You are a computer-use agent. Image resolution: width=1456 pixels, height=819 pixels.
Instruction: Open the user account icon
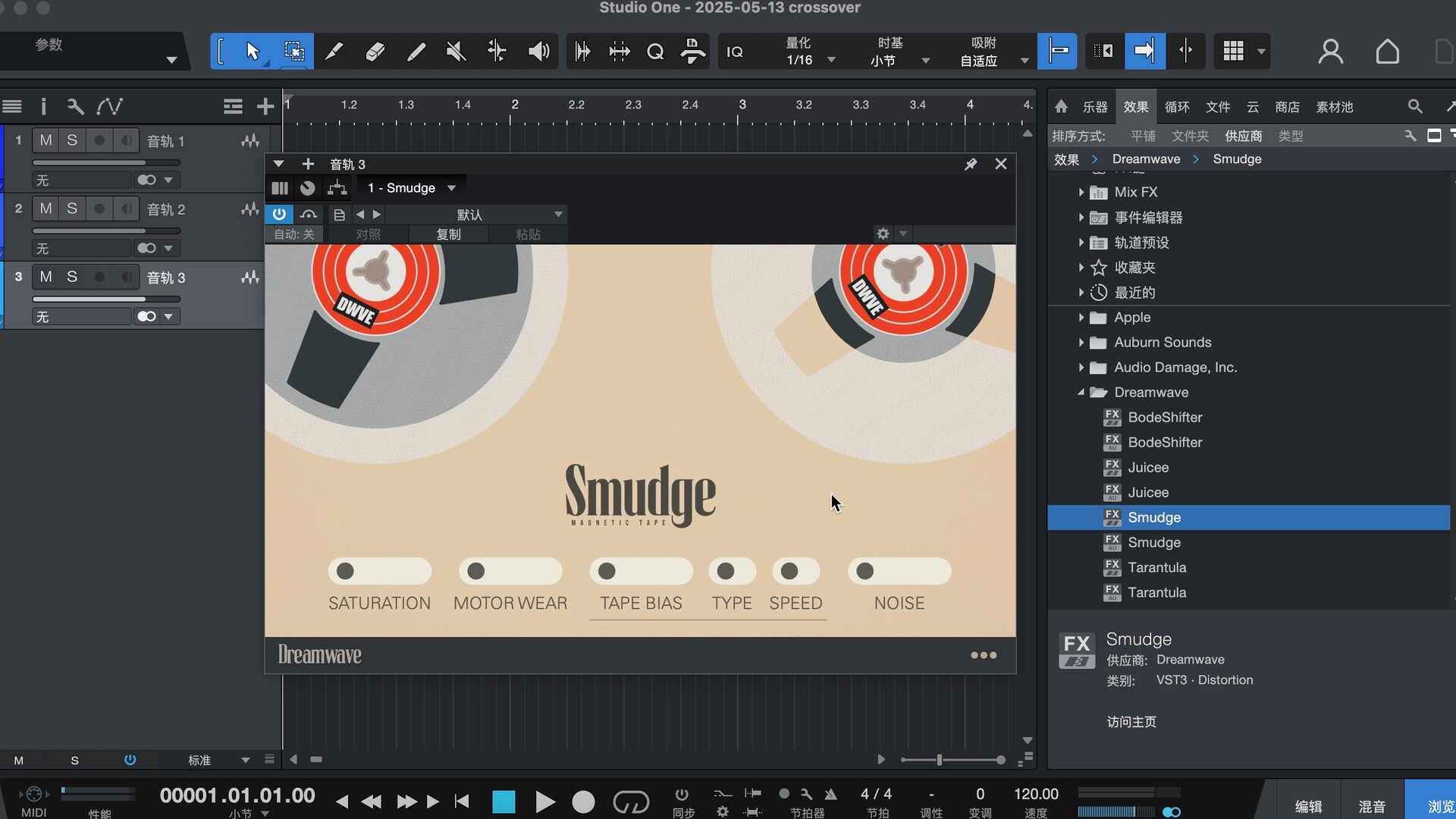point(1331,52)
